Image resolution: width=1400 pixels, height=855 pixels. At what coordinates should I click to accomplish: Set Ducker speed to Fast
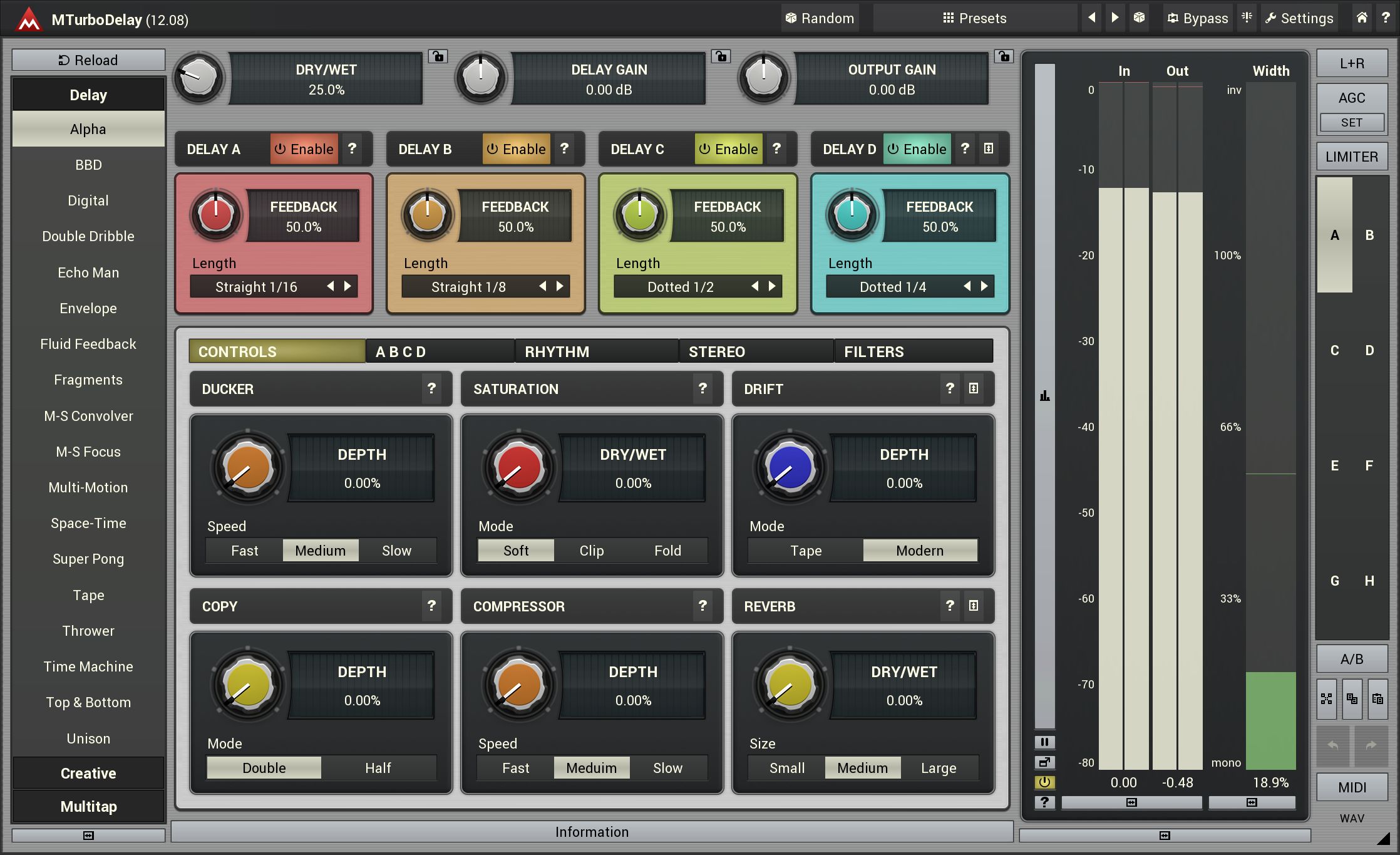pos(244,551)
